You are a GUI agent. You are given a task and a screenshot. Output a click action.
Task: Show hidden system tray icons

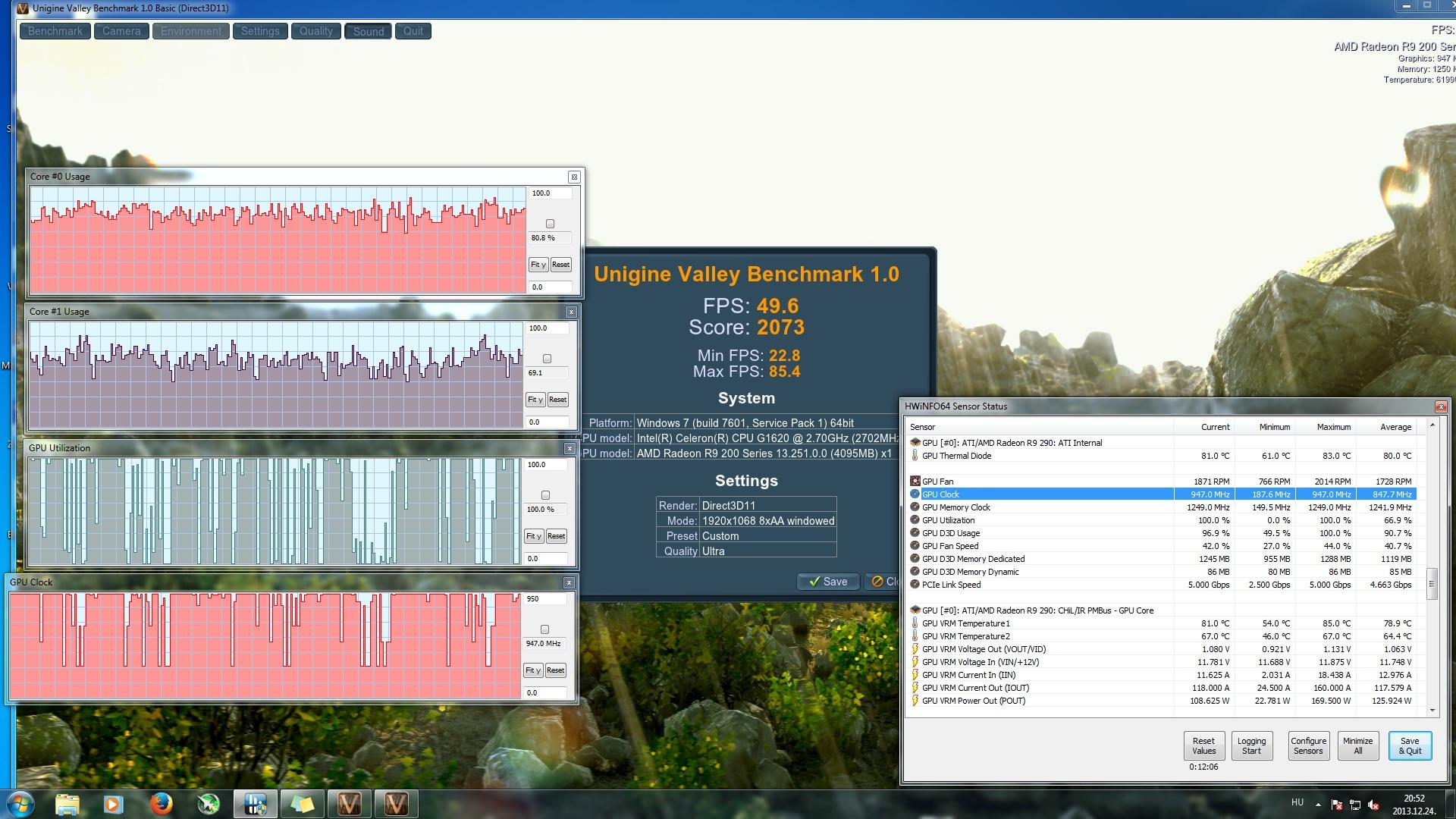1318,805
